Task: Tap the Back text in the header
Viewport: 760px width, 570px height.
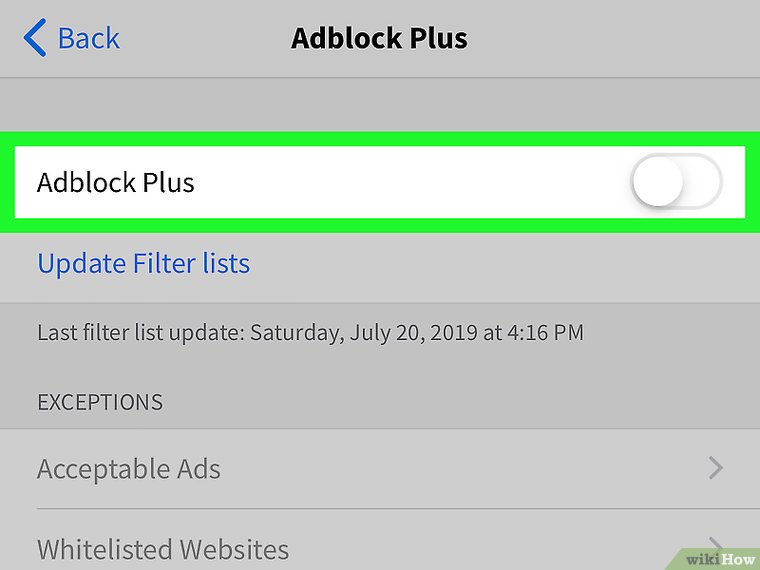Action: 88,39
